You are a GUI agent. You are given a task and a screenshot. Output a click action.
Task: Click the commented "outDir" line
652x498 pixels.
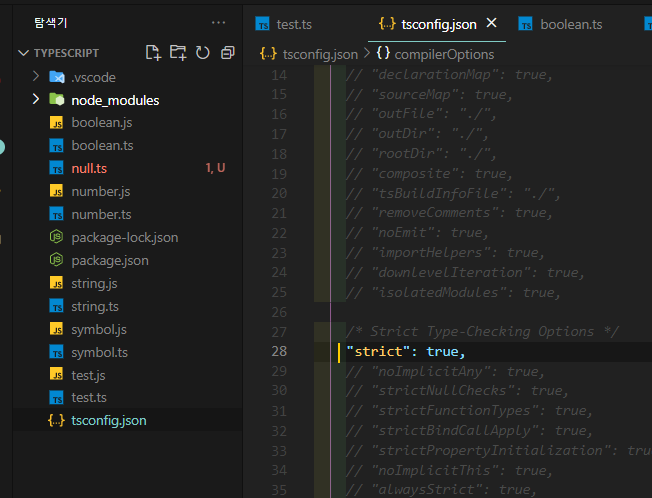point(417,134)
